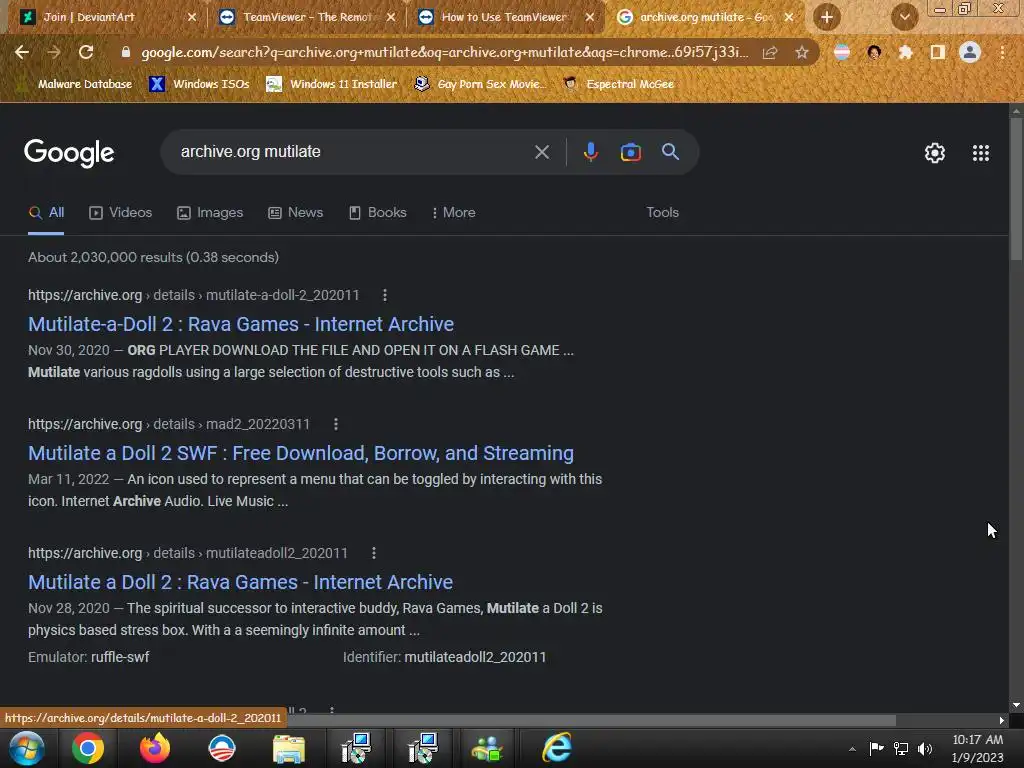Open Mutilate a Doll 2 : Rava Games link
The image size is (1024, 768).
click(240, 583)
